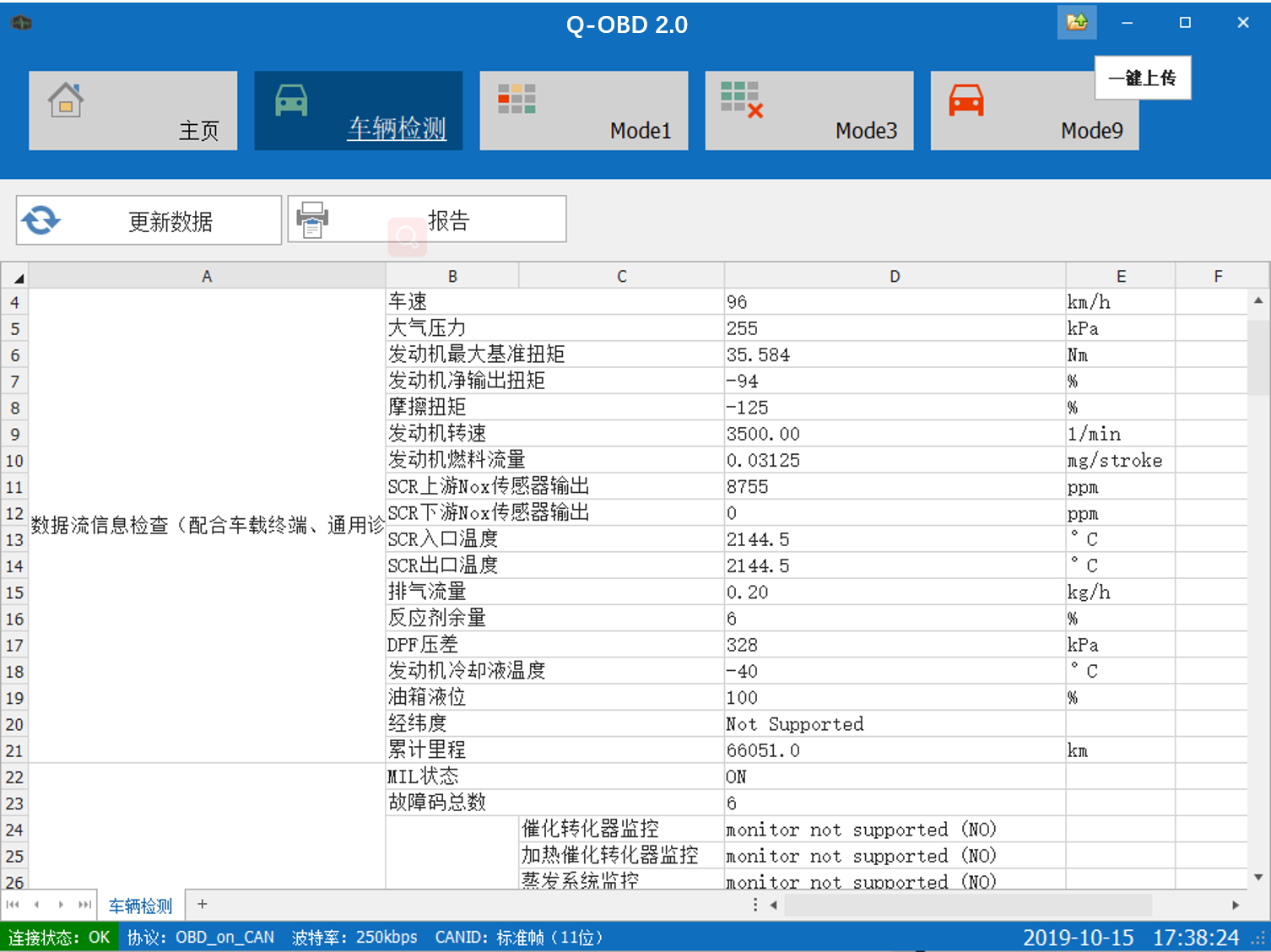Go to first sheet navigation arrow
1271x952 pixels.
(x=13, y=905)
